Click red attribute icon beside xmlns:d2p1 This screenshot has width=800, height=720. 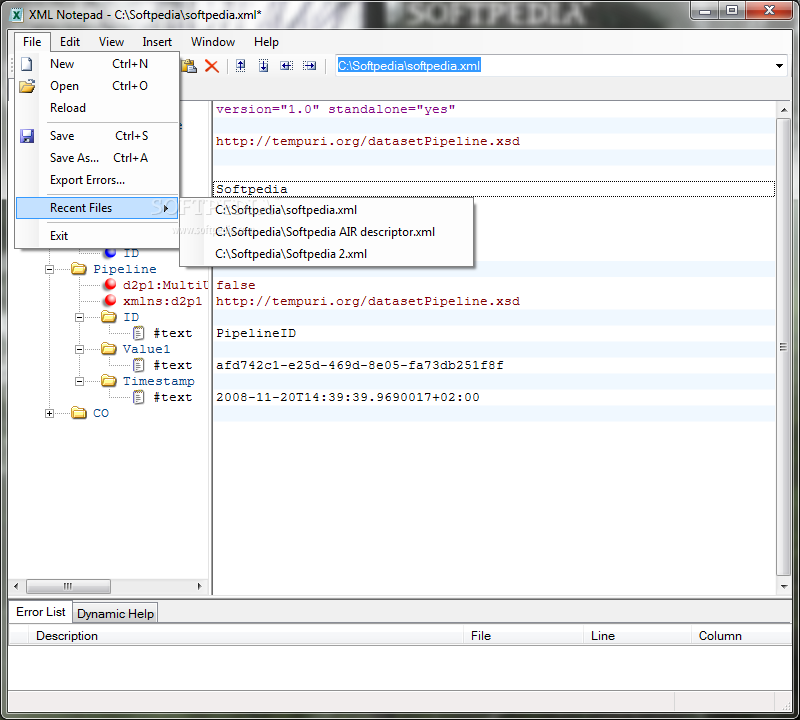tap(110, 301)
